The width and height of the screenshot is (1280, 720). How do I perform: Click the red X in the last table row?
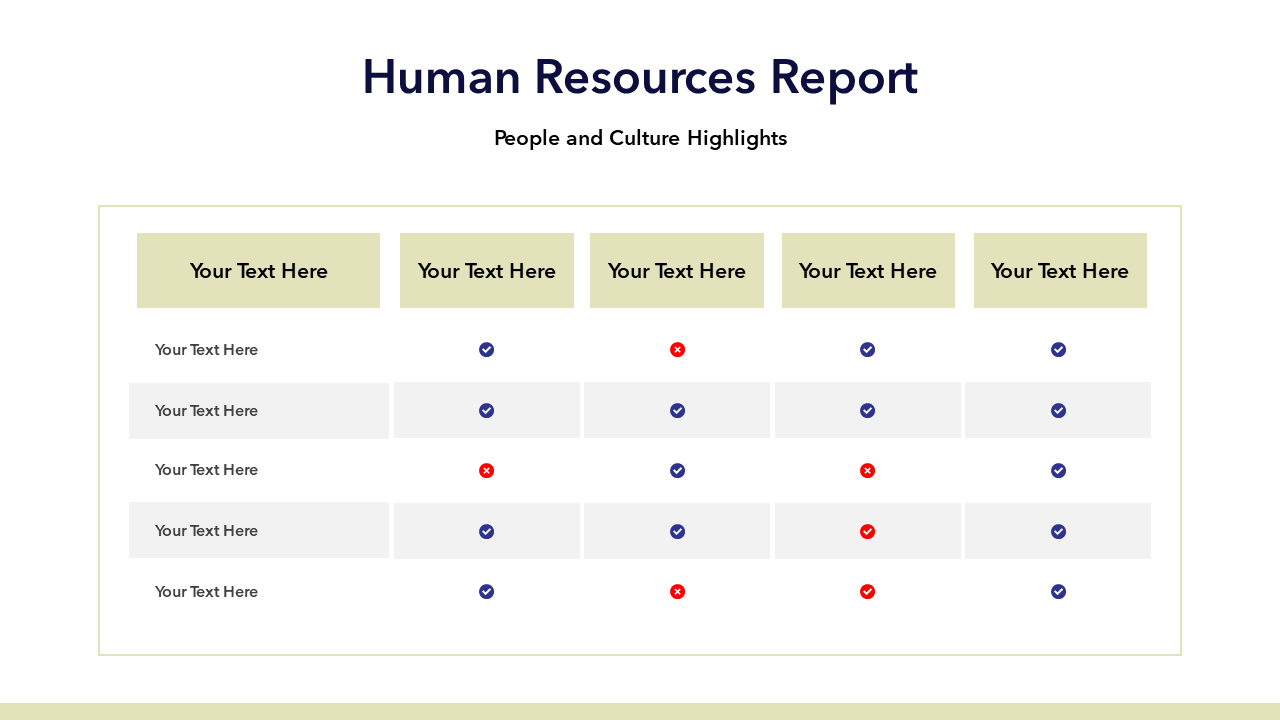click(x=677, y=592)
